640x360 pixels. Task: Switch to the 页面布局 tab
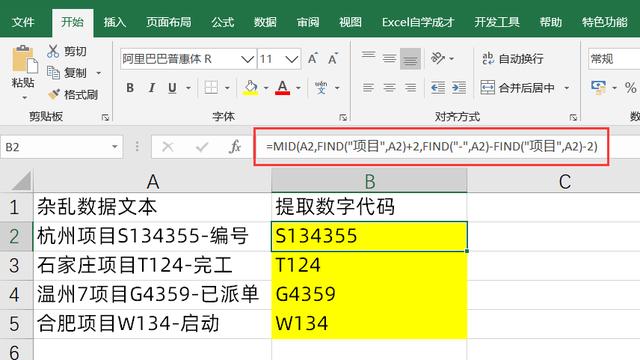(169, 22)
